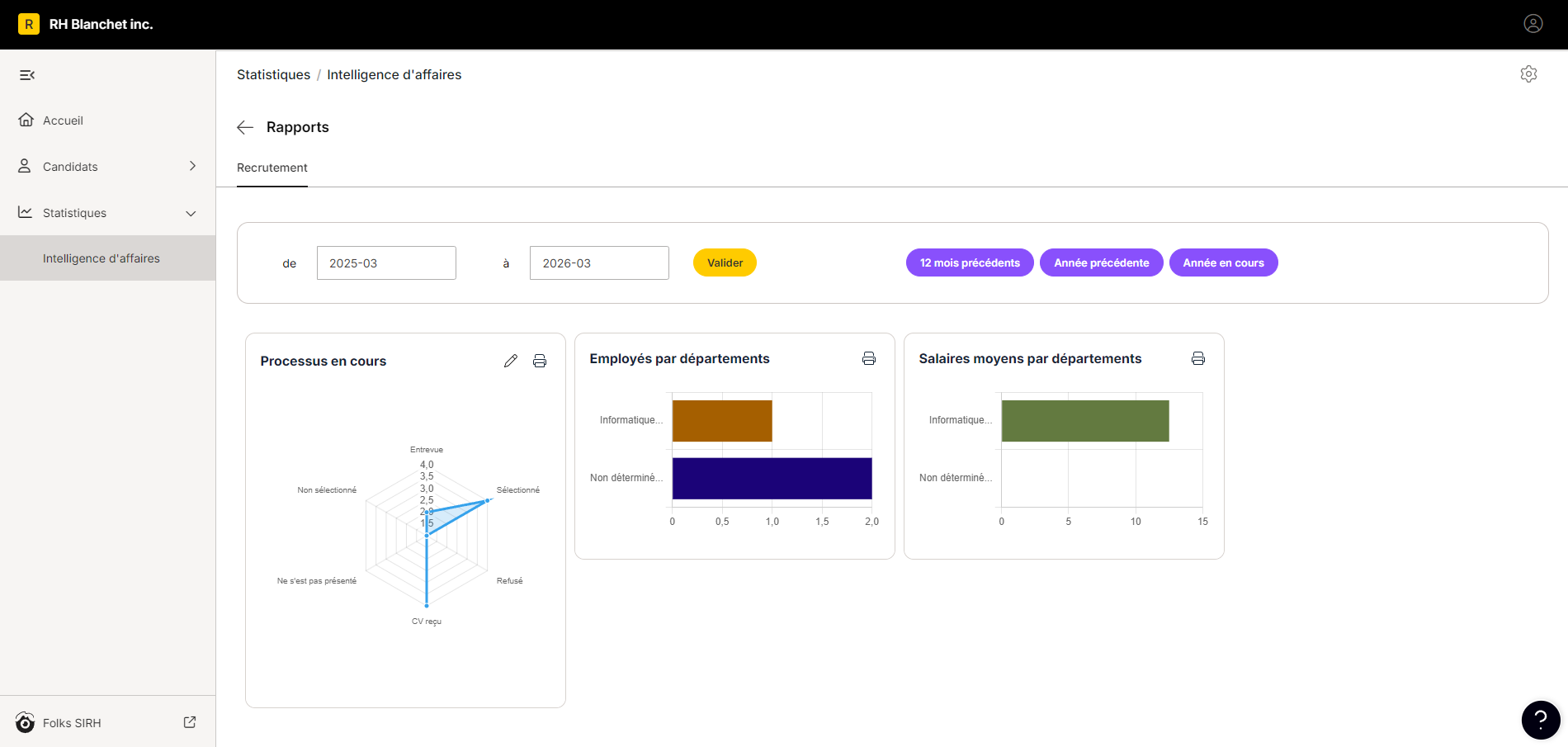This screenshot has height=747, width=1568.
Task: Switch to the Recrutement tab
Action: click(x=272, y=168)
